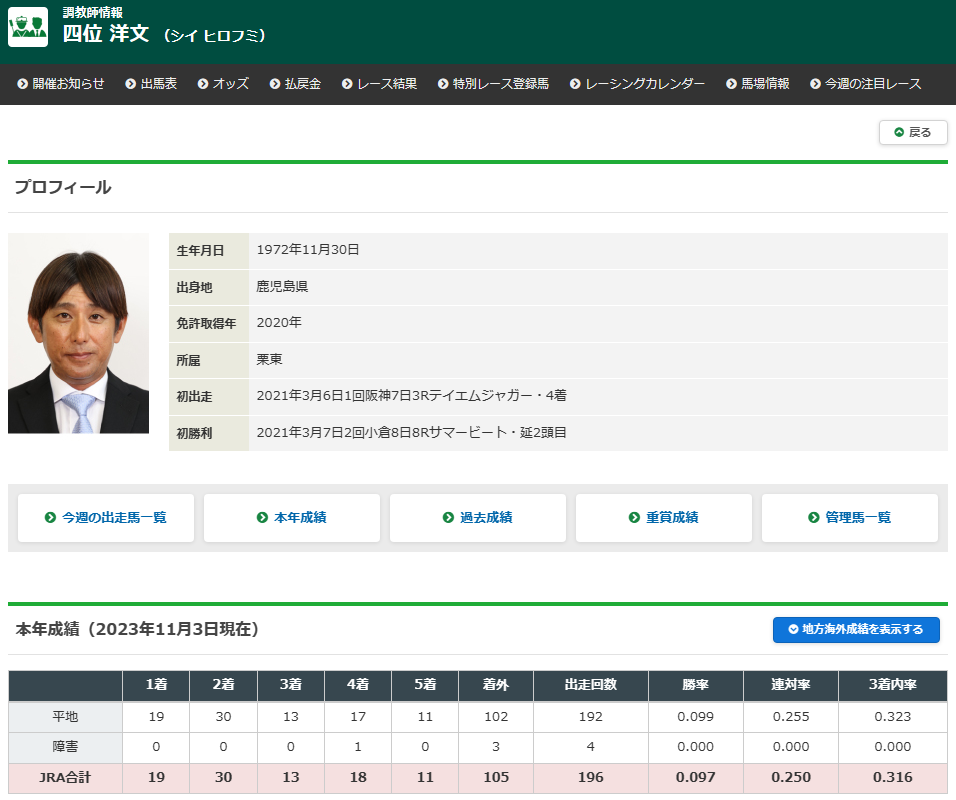Open 管理馬一覧 button

click(x=850, y=518)
